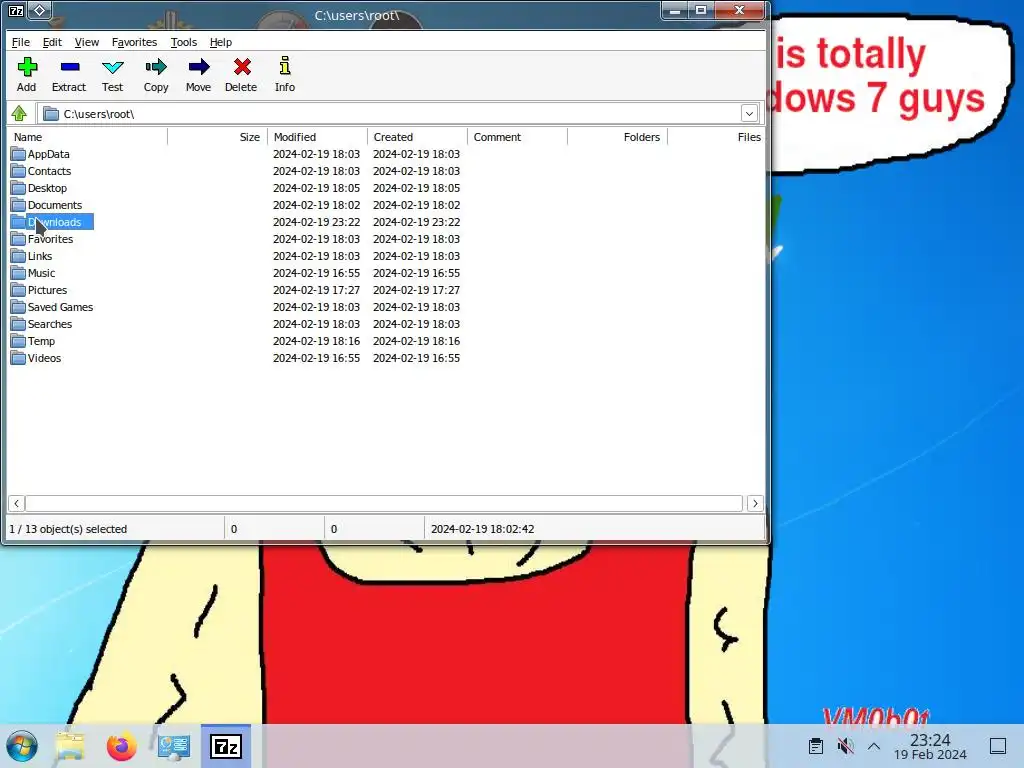Viewport: 1024px width, 768px height.
Task: Click the Extract toolbar icon
Action: 69,67
